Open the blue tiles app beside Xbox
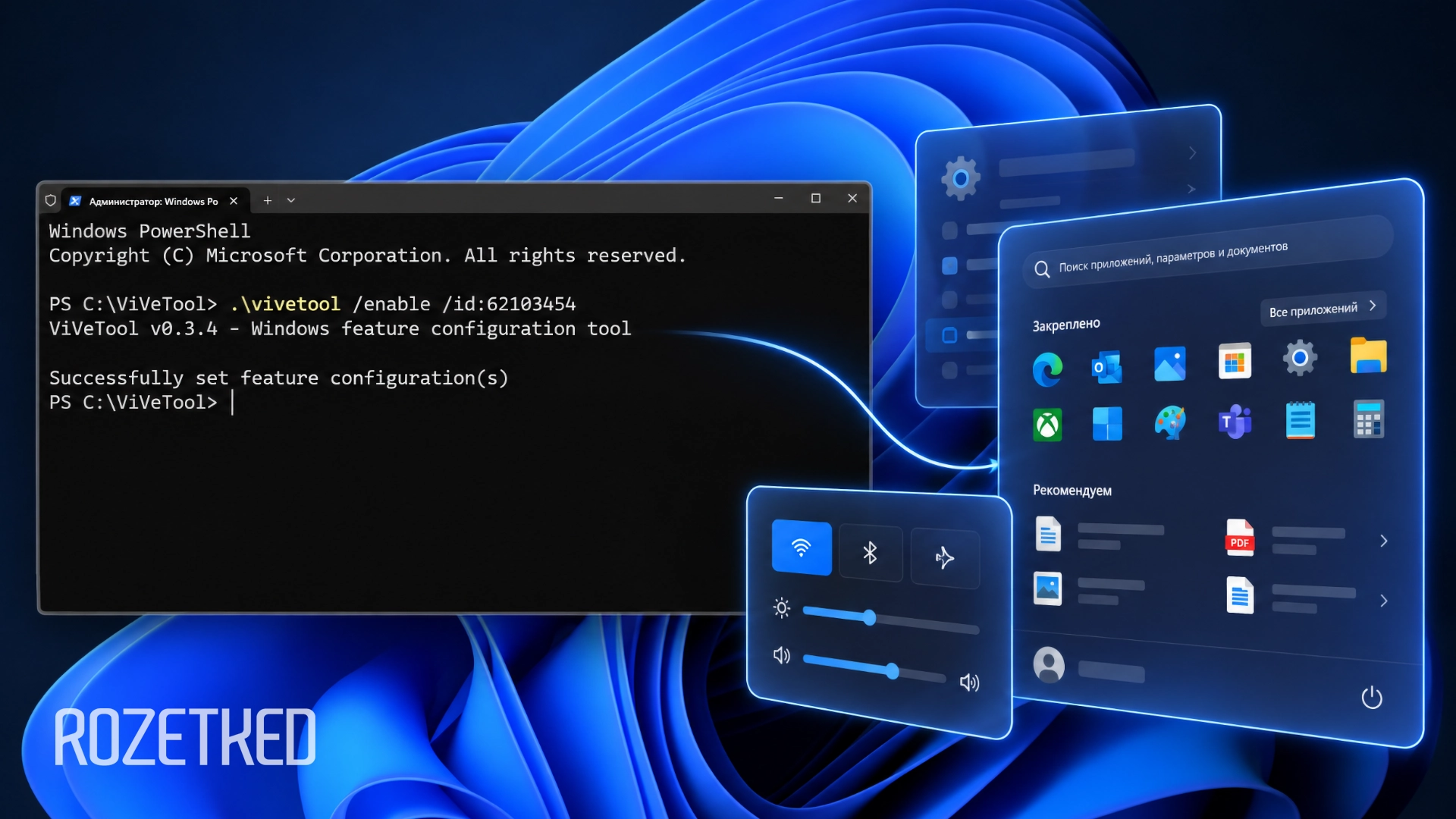Image resolution: width=1456 pixels, height=819 pixels. (x=1106, y=423)
